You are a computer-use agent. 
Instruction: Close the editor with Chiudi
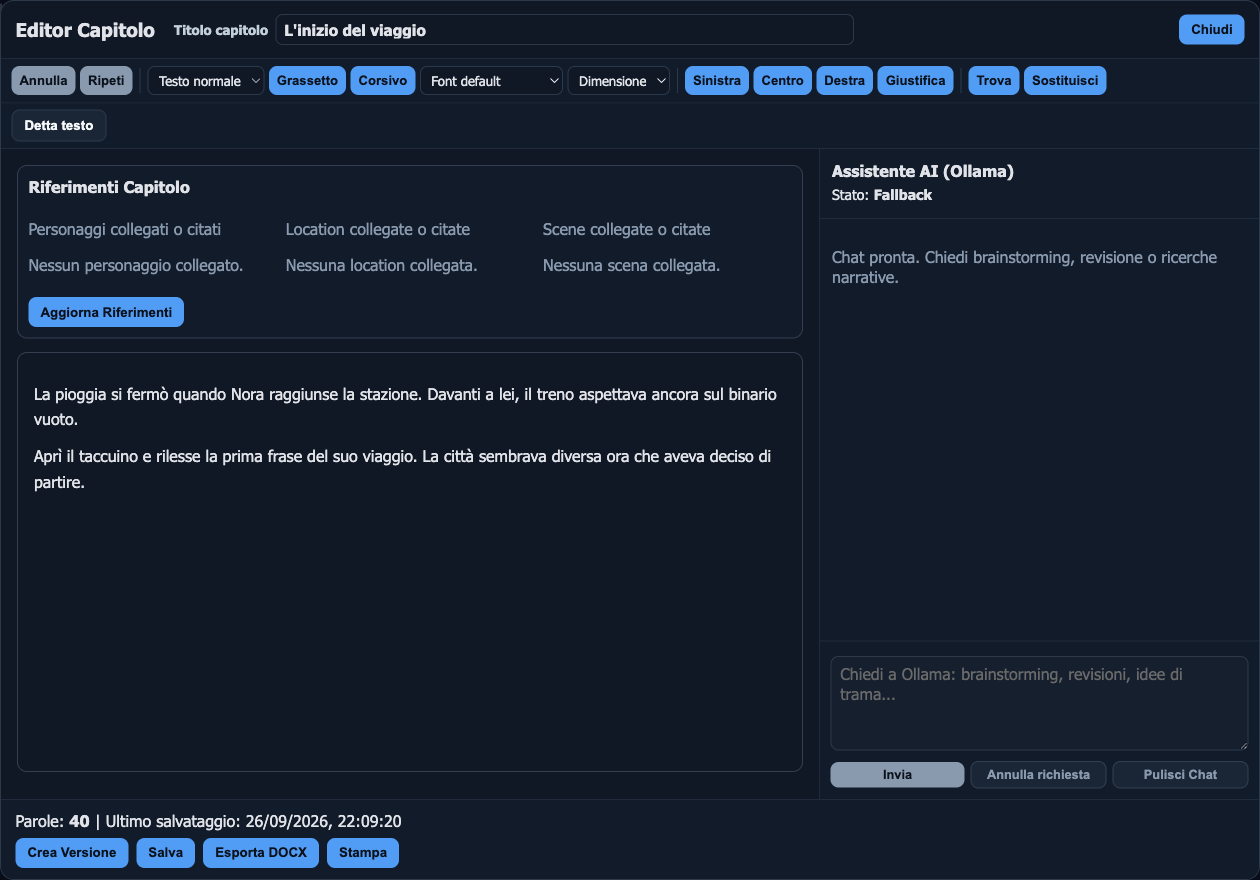coord(1212,30)
